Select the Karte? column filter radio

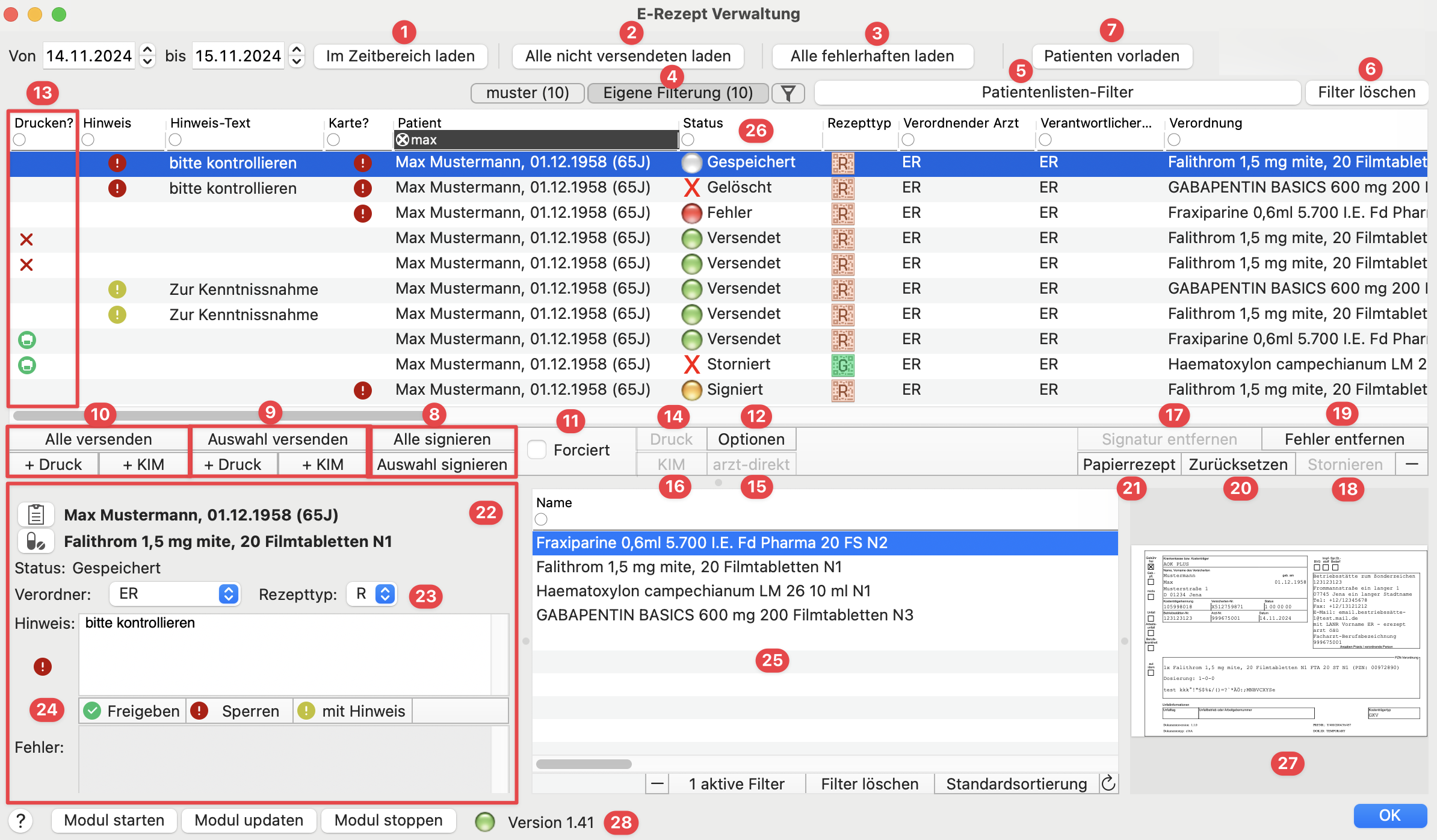point(333,140)
